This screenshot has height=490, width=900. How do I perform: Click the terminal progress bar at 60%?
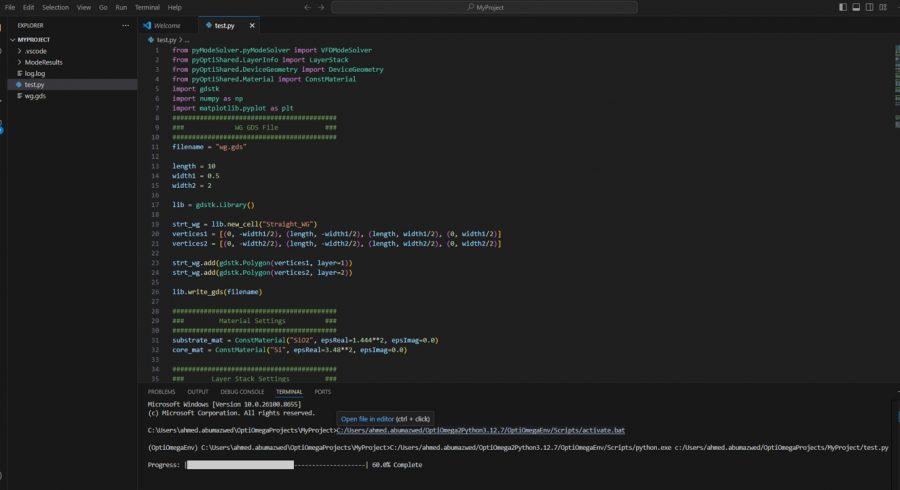276,465
